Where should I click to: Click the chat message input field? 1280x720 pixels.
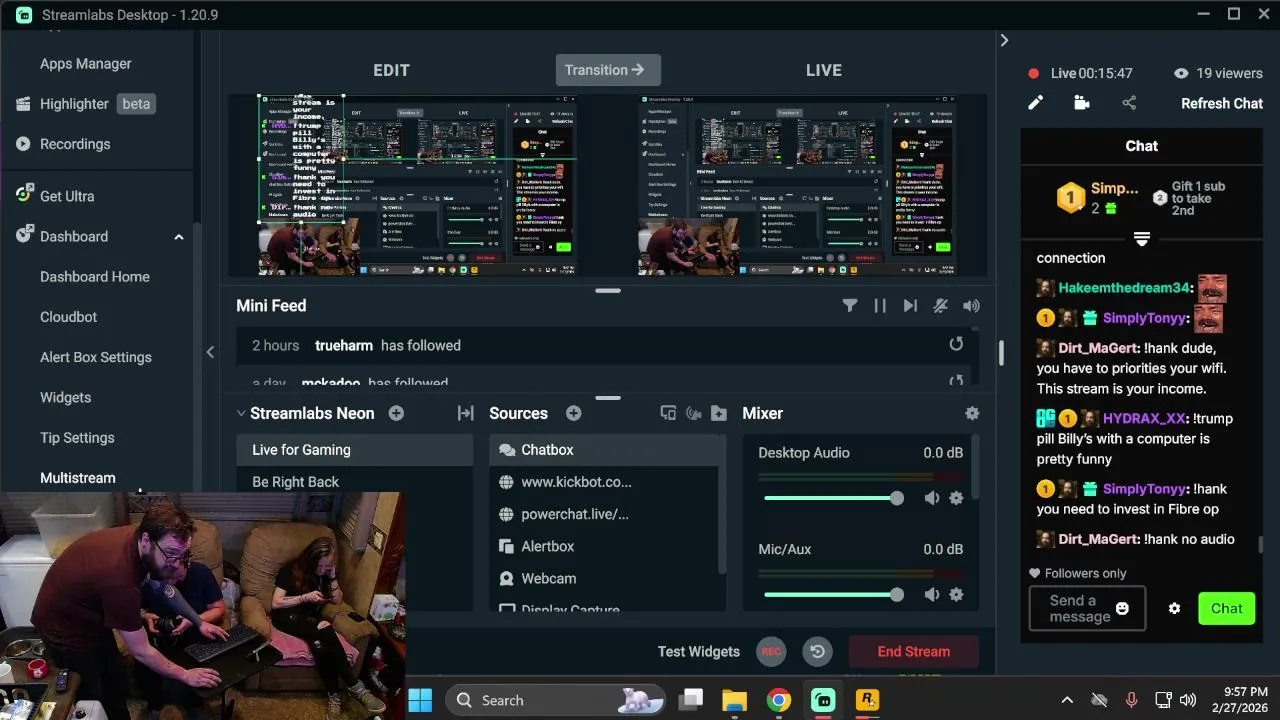[x=1086, y=608]
